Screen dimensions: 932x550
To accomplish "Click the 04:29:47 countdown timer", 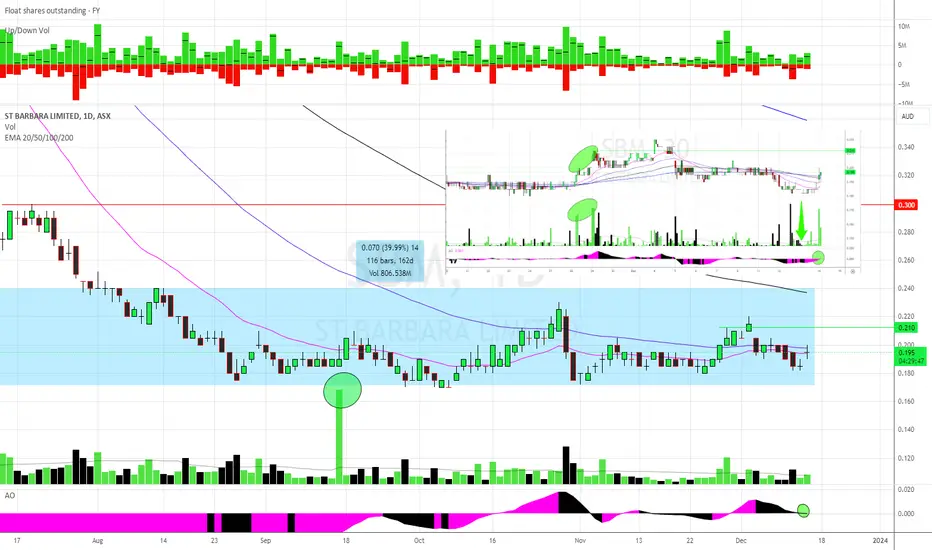I will point(911,361).
